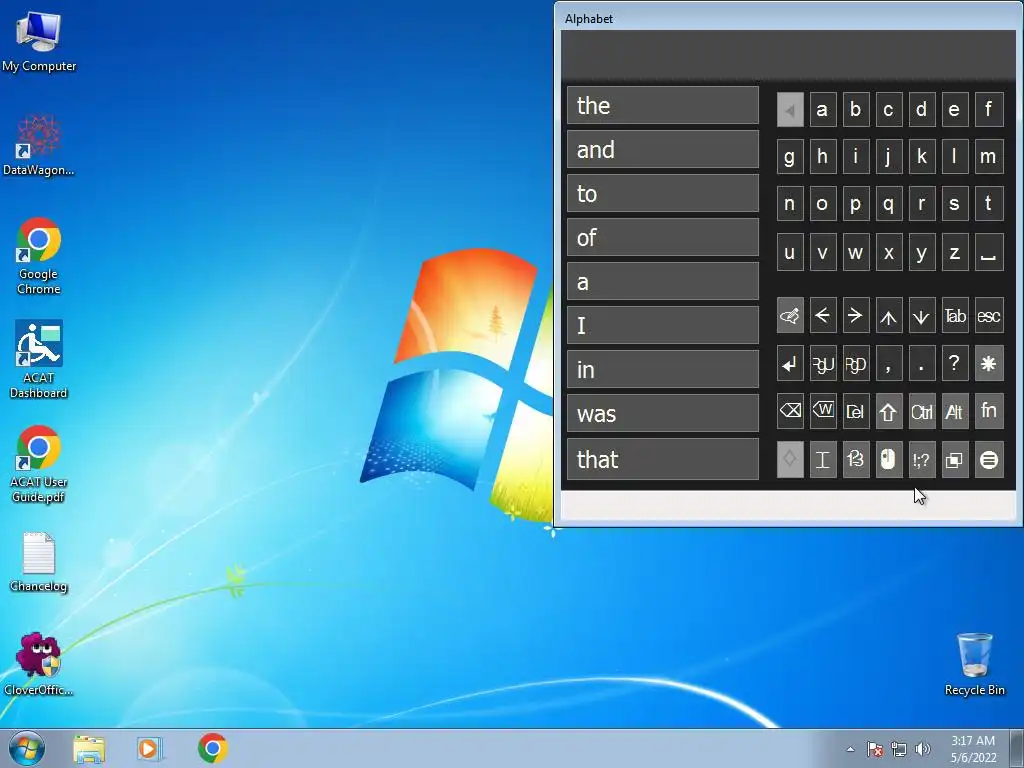The image size is (1024, 768).
Task: Click the down arrow key in Alphabet keyboard
Action: tap(921, 316)
